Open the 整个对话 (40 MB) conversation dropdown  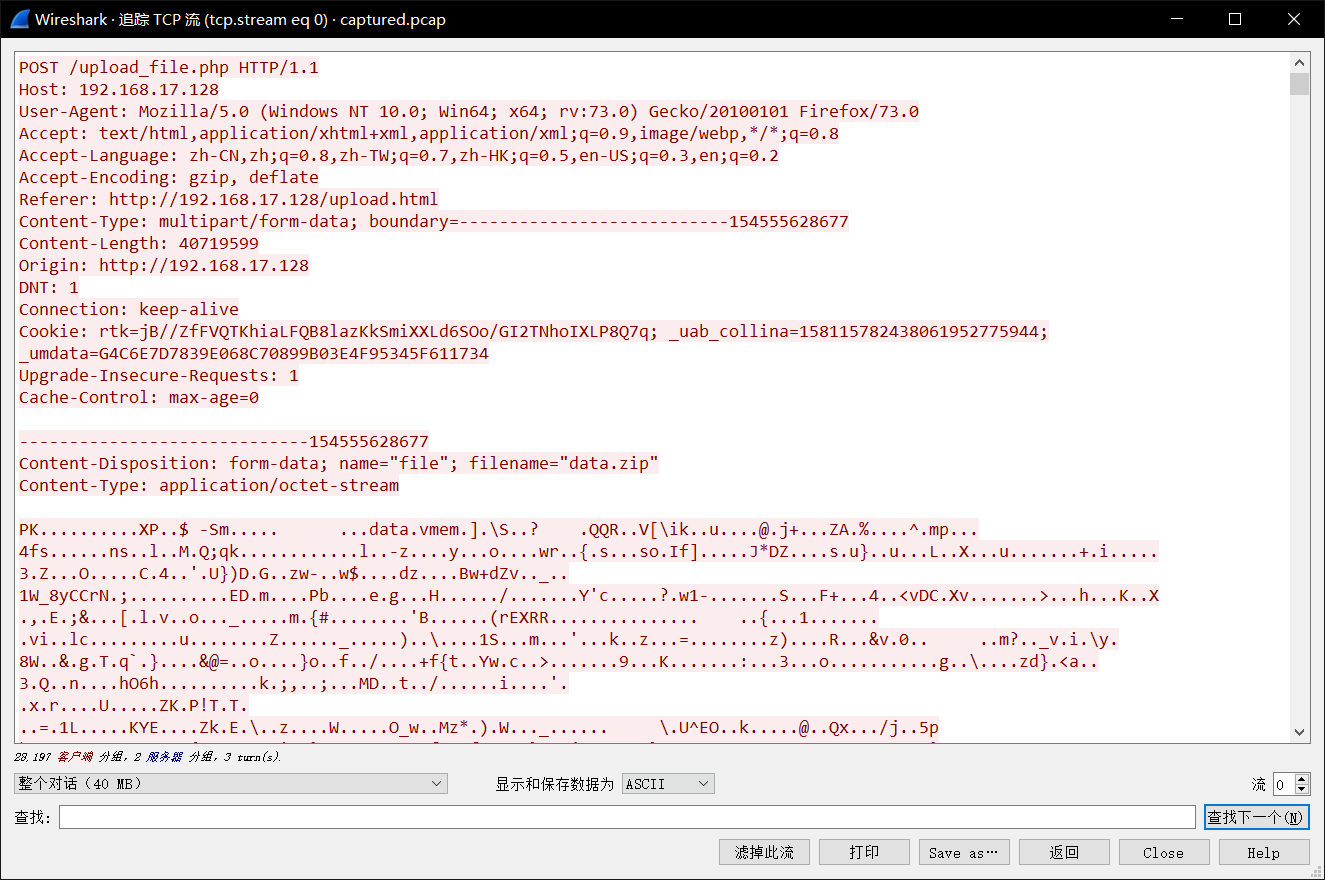(x=230, y=784)
